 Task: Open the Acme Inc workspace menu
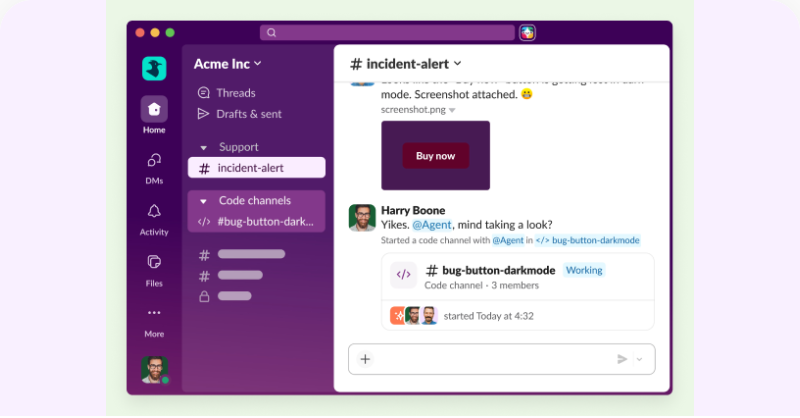[228, 64]
